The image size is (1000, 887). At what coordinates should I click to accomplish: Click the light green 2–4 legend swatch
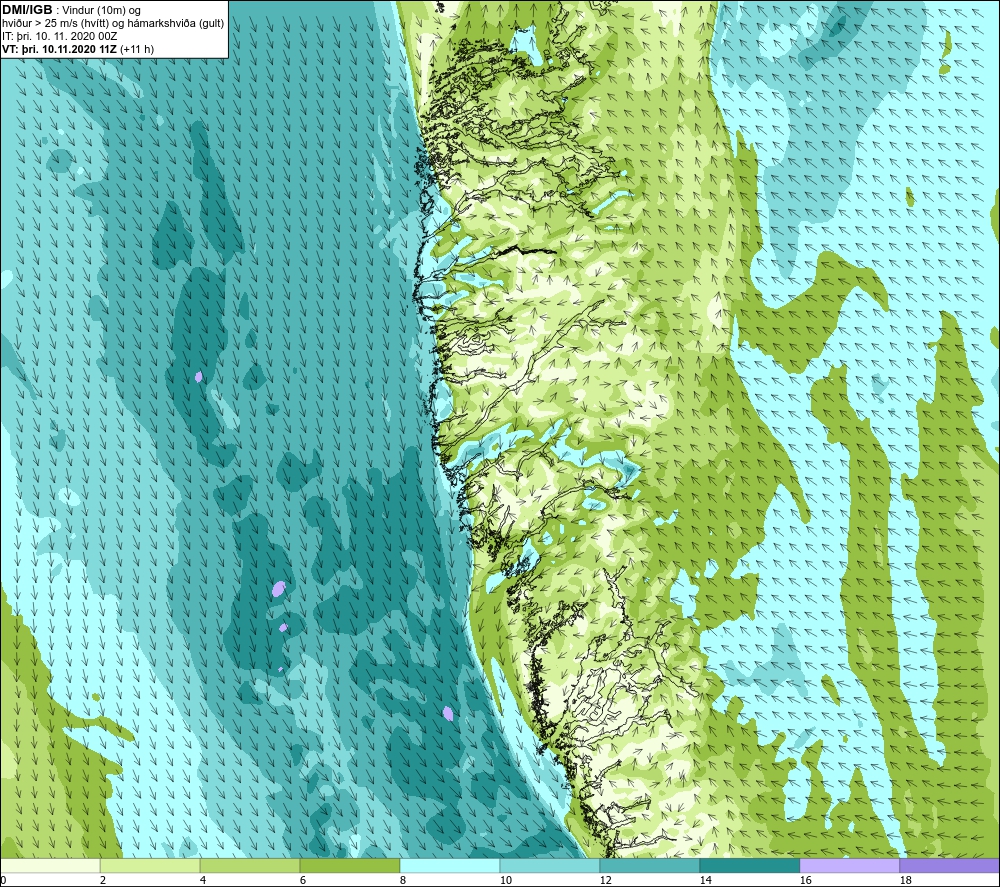[x=150, y=866]
